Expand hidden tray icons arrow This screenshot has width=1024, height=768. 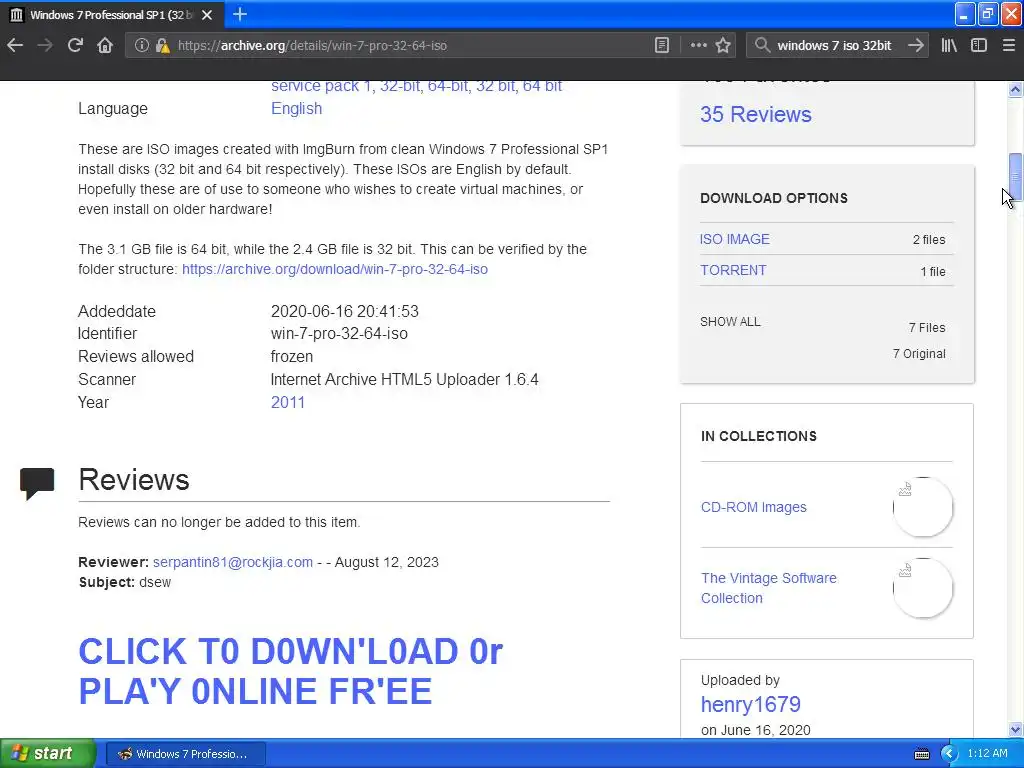[x=949, y=754]
